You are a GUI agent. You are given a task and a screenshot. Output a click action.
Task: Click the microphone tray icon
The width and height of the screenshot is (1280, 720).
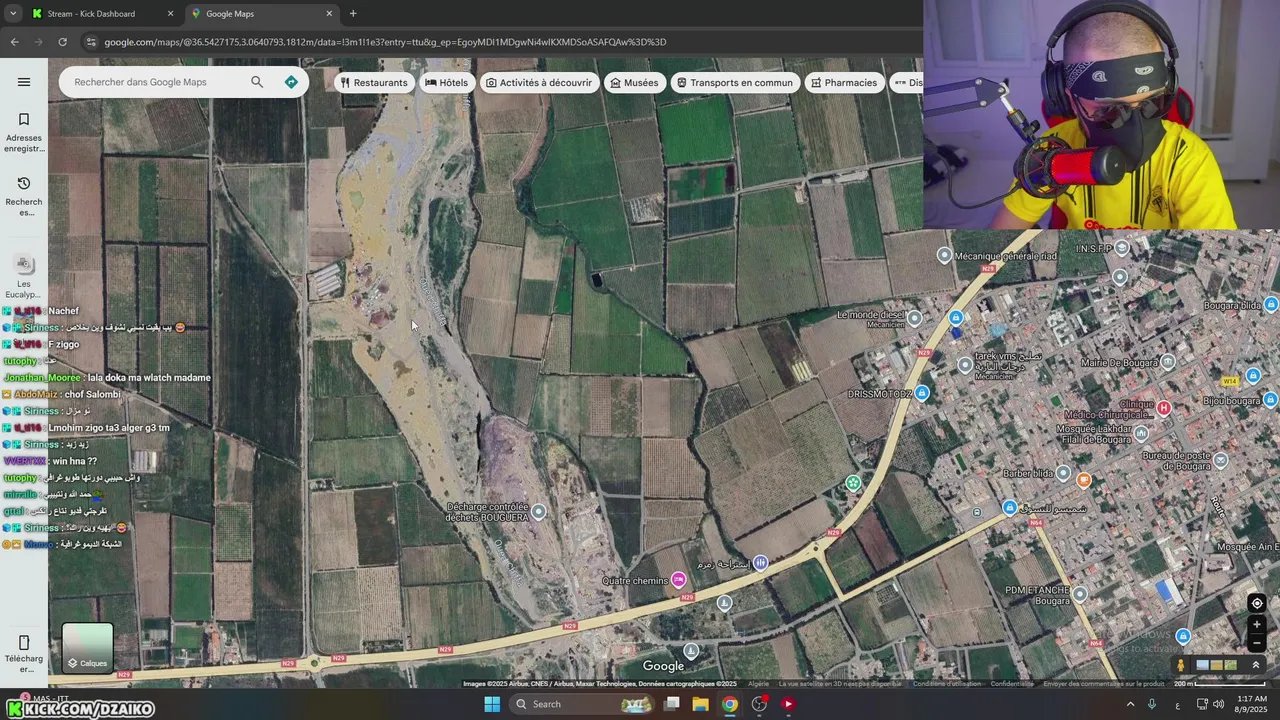tap(1152, 704)
